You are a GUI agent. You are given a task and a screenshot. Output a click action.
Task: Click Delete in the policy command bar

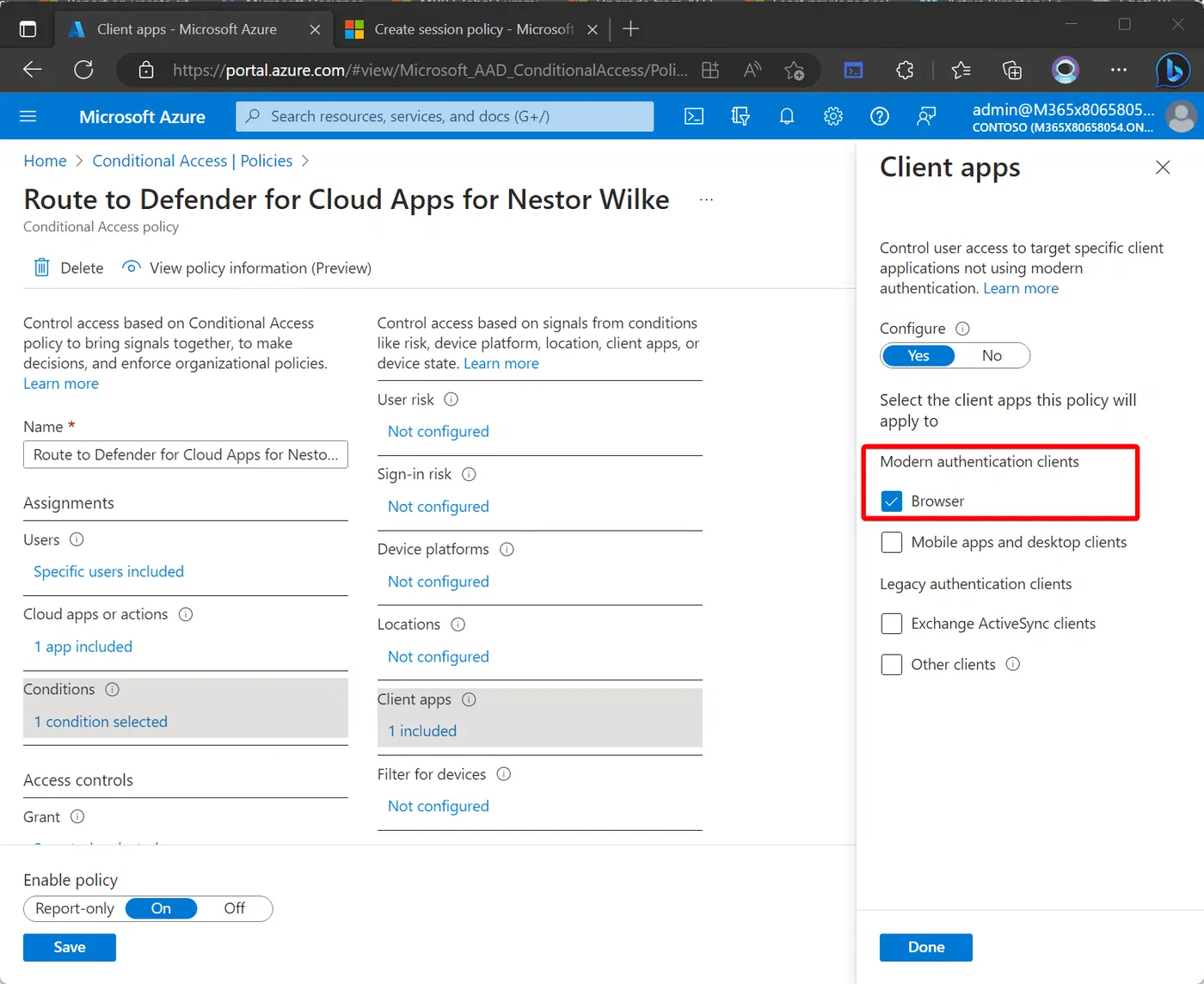pos(68,268)
